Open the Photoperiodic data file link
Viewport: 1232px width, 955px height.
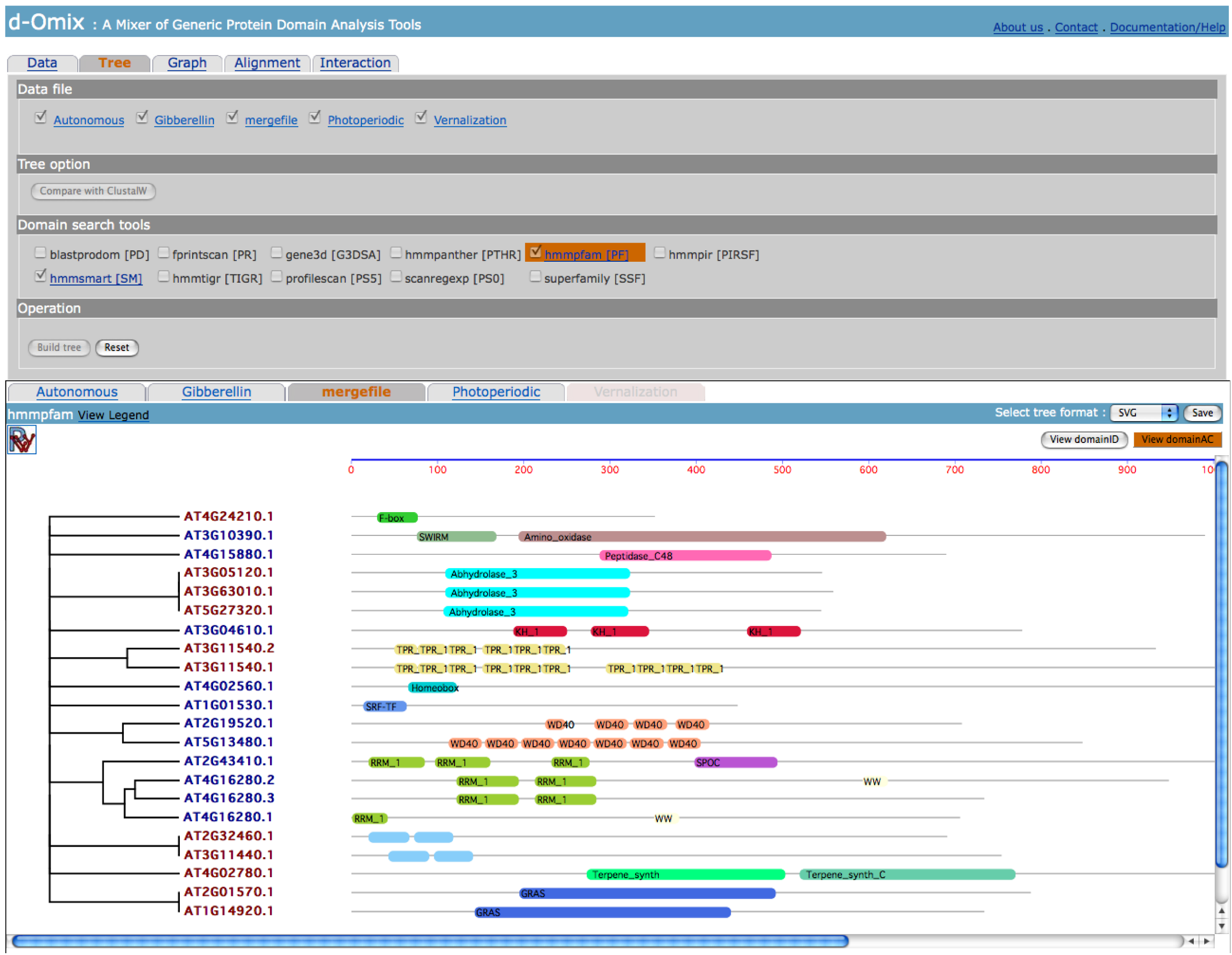point(366,120)
